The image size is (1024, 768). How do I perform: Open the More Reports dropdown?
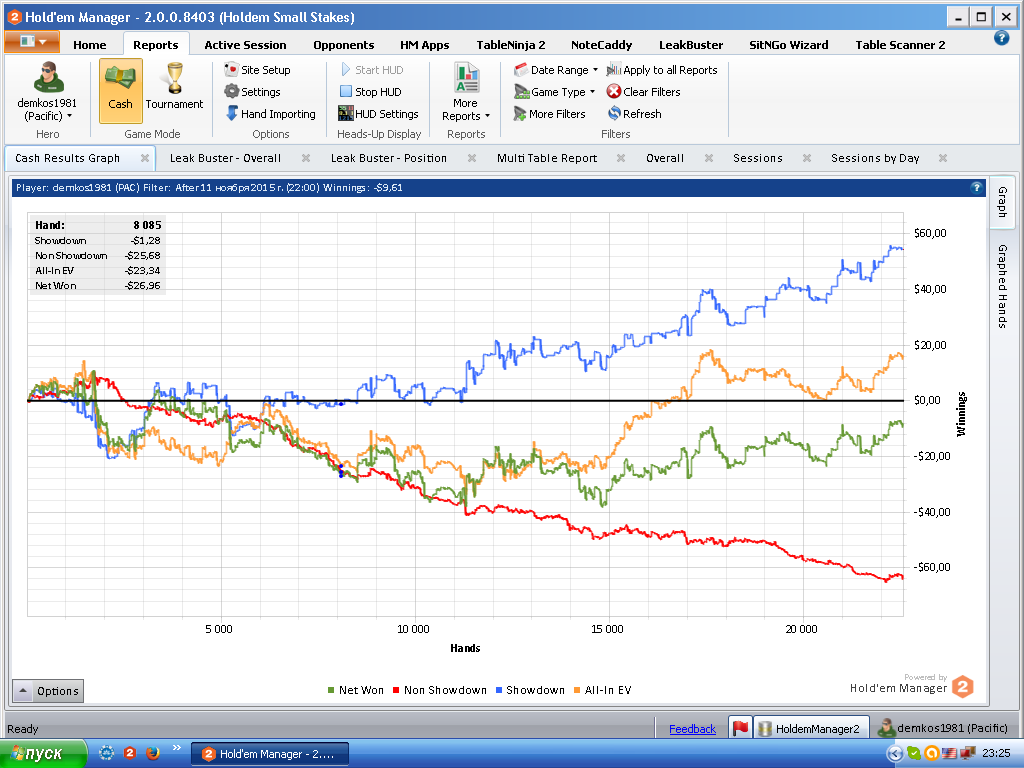point(466,92)
